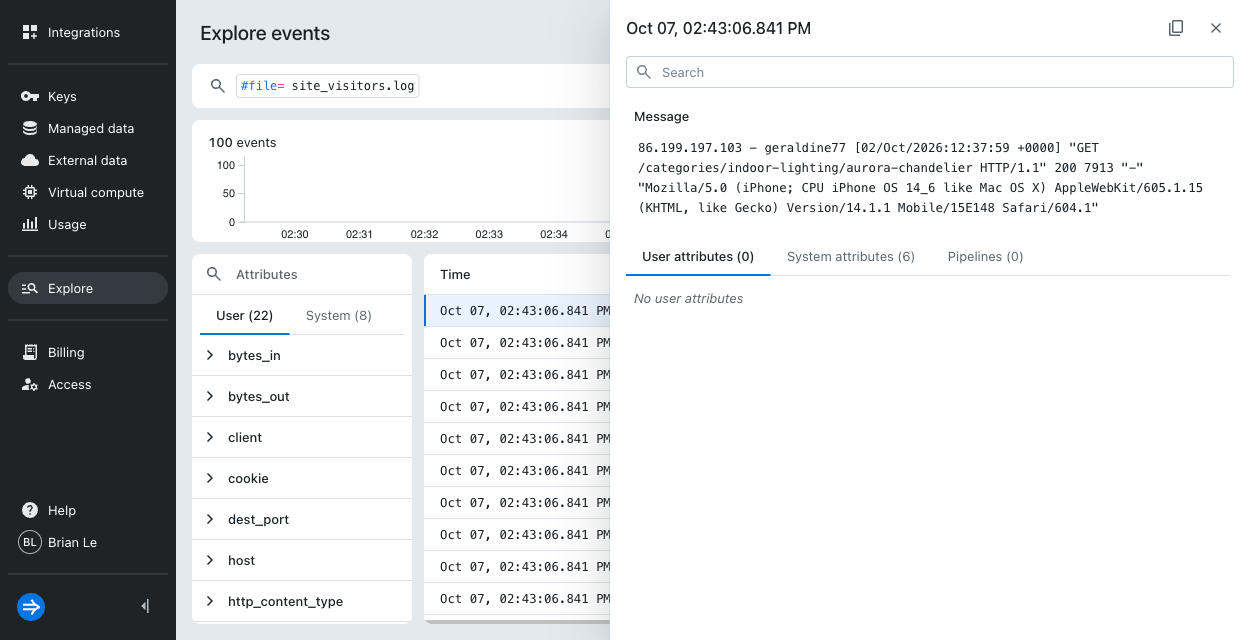Go to Usage chart icon
This screenshot has height=640, width=1250.
click(x=30, y=225)
